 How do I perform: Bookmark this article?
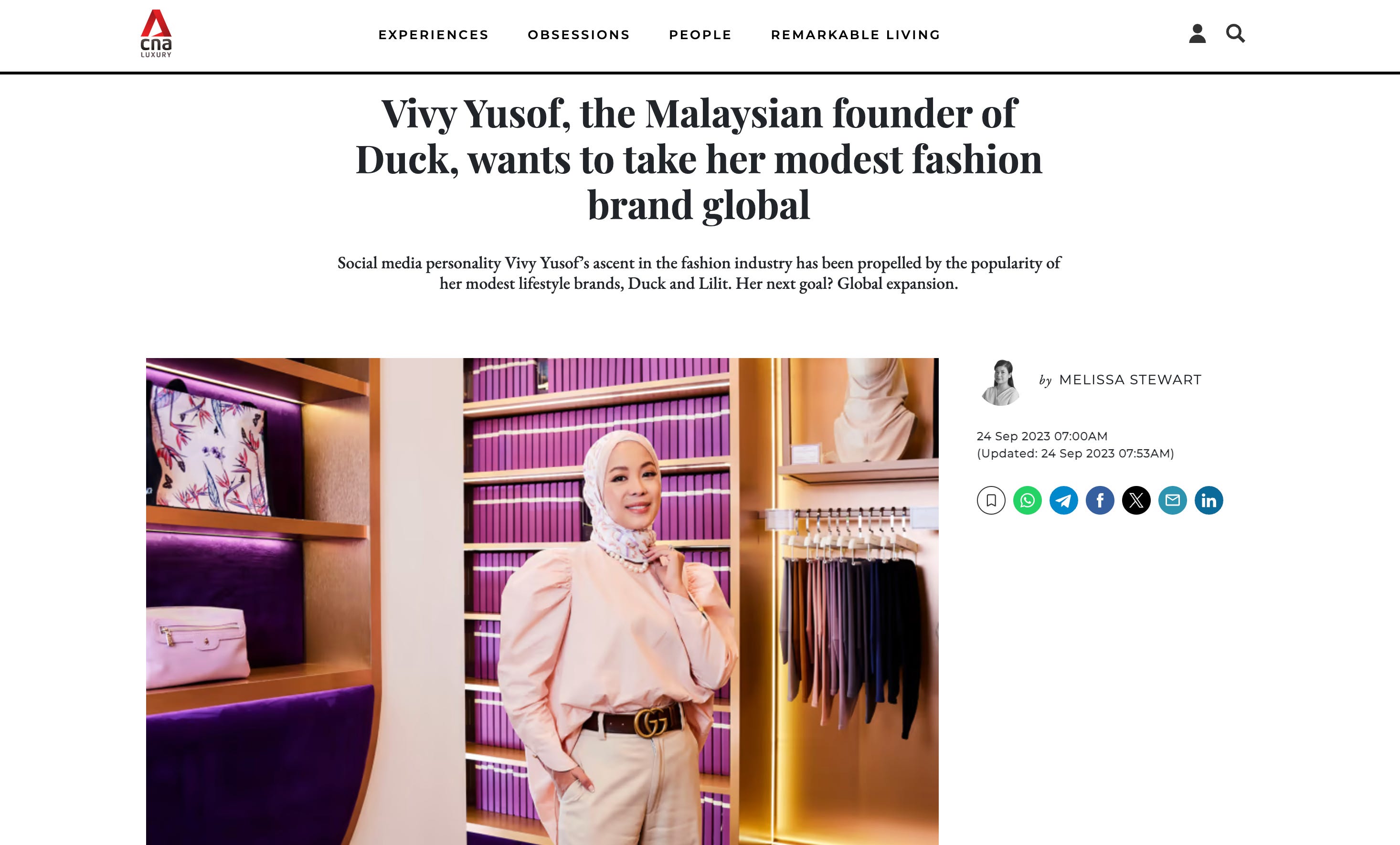[x=991, y=500]
